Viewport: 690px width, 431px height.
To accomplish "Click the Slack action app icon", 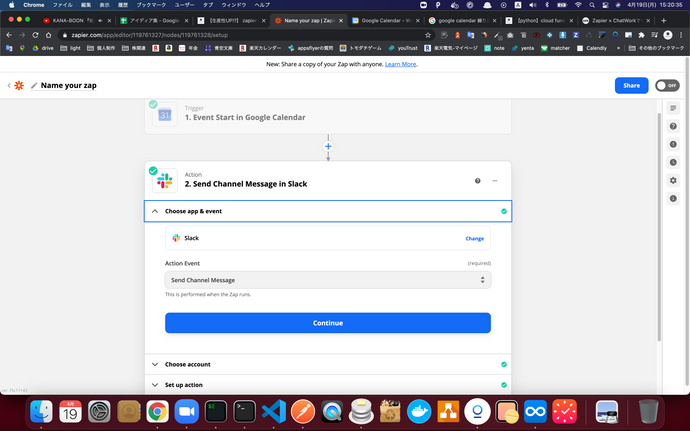I will coord(165,181).
